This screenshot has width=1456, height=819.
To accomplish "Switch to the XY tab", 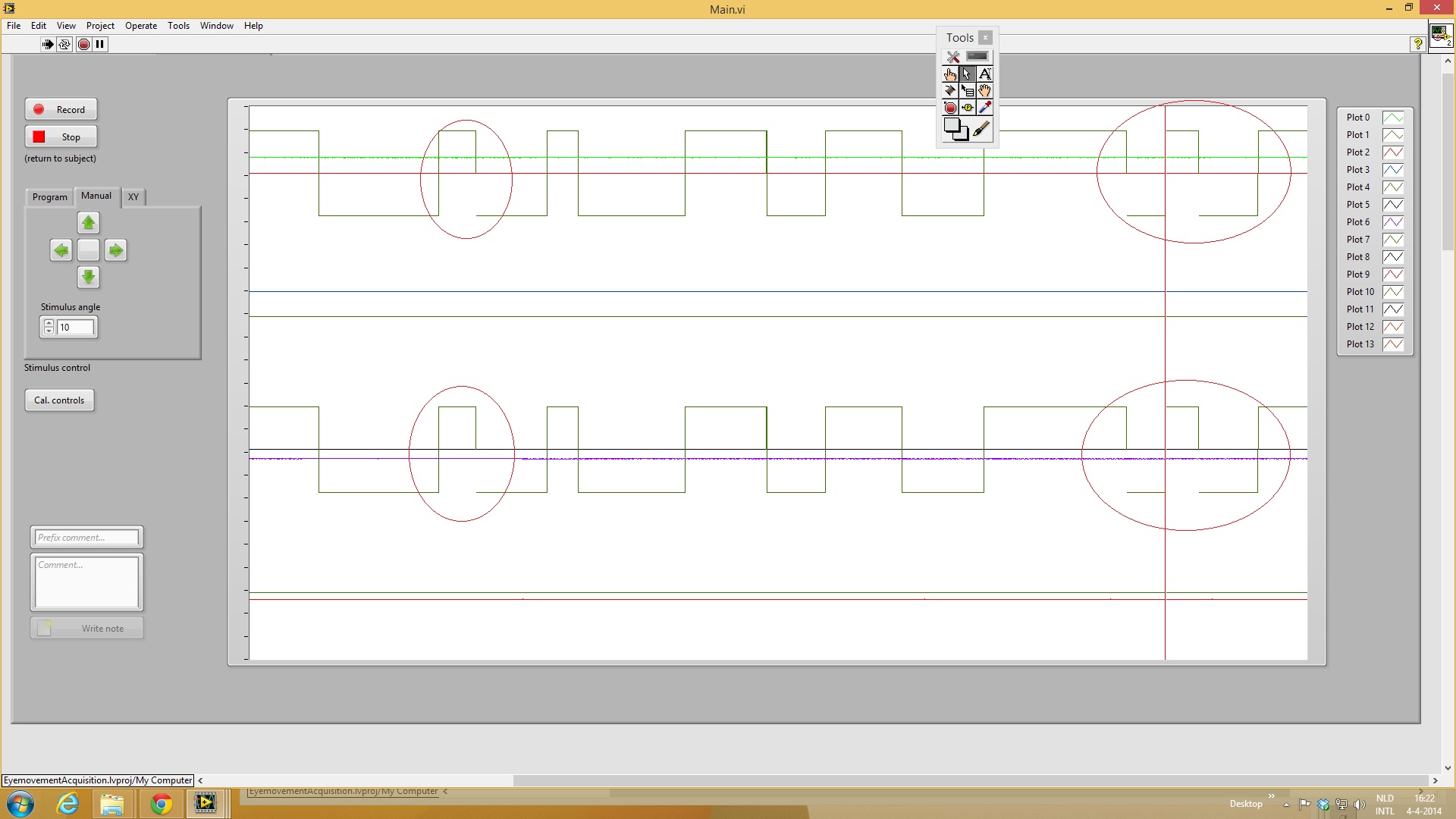I will [133, 196].
